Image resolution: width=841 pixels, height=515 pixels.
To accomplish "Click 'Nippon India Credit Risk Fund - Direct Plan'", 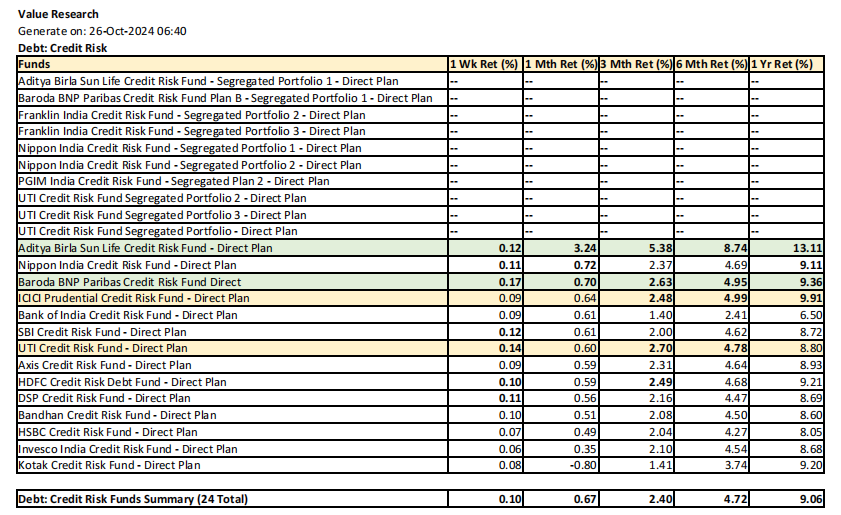I will click(127, 265).
